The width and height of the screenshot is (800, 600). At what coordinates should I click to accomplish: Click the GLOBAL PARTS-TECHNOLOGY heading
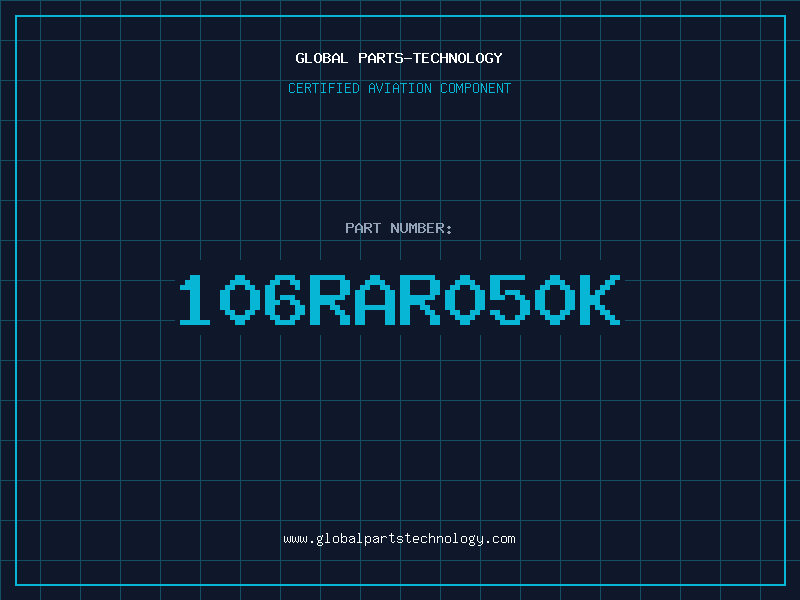tap(399, 58)
